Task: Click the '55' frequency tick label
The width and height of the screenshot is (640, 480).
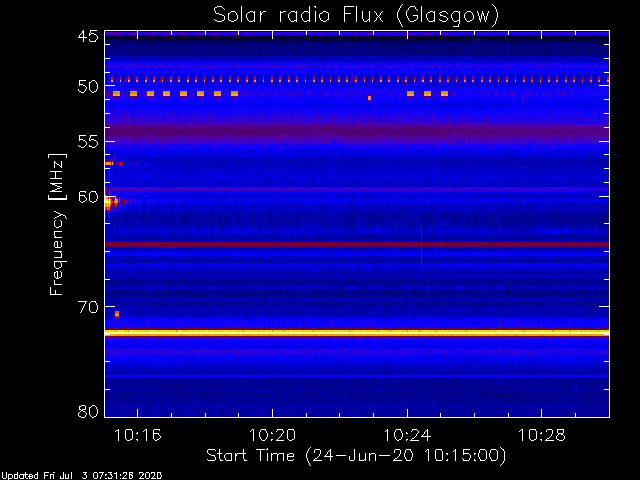Action: click(x=88, y=142)
